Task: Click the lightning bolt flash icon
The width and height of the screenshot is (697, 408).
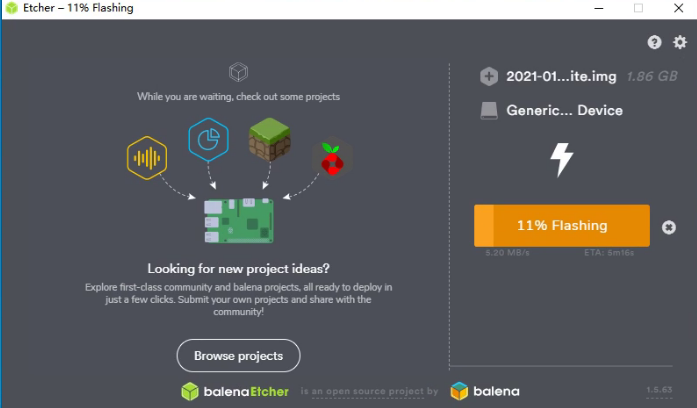Action: [561, 160]
